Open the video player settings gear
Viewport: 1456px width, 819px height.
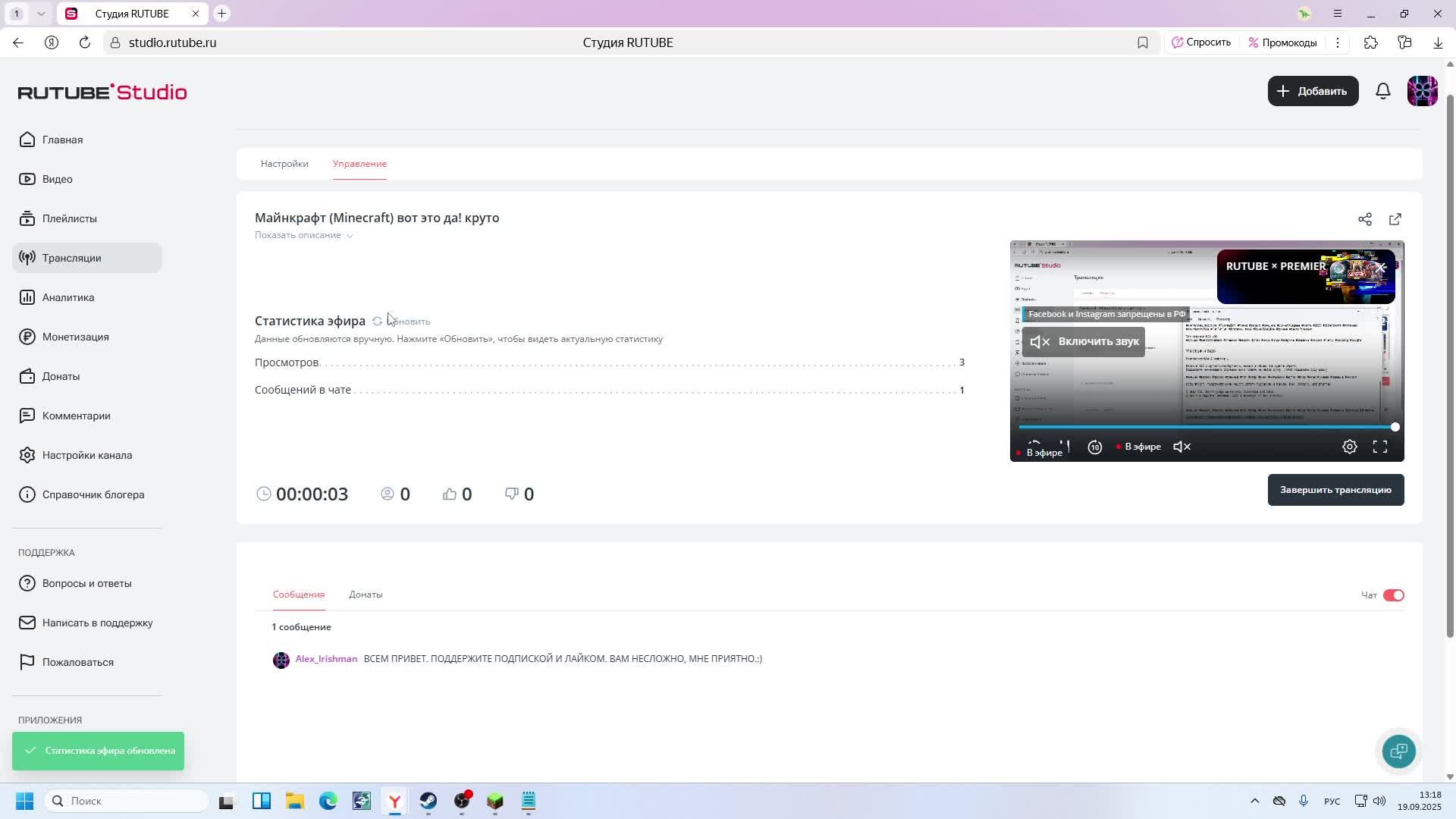pyautogui.click(x=1350, y=447)
